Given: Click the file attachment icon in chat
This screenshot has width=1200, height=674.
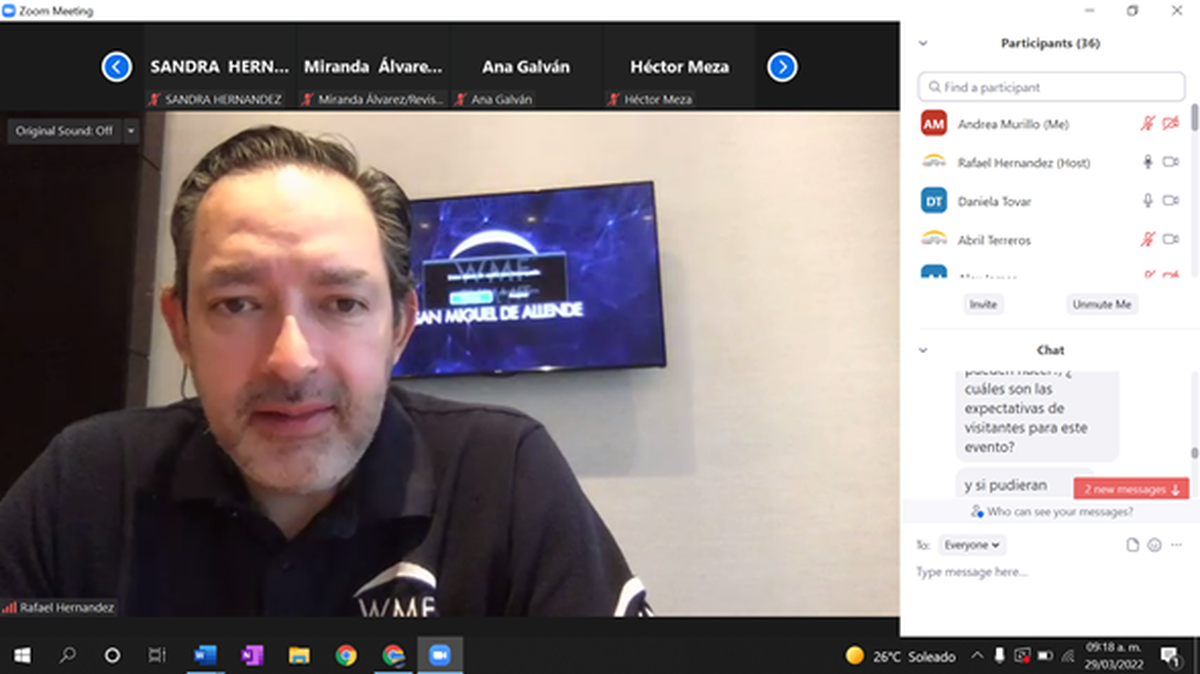Looking at the screenshot, I should [x=1132, y=545].
